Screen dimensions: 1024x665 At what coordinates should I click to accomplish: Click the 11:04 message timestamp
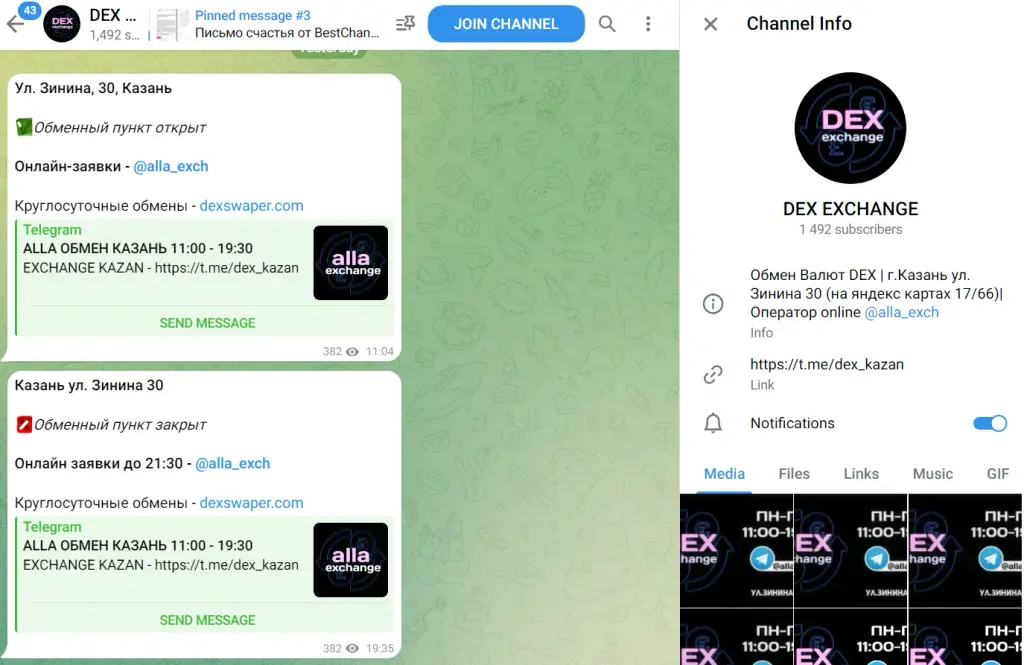(x=380, y=351)
